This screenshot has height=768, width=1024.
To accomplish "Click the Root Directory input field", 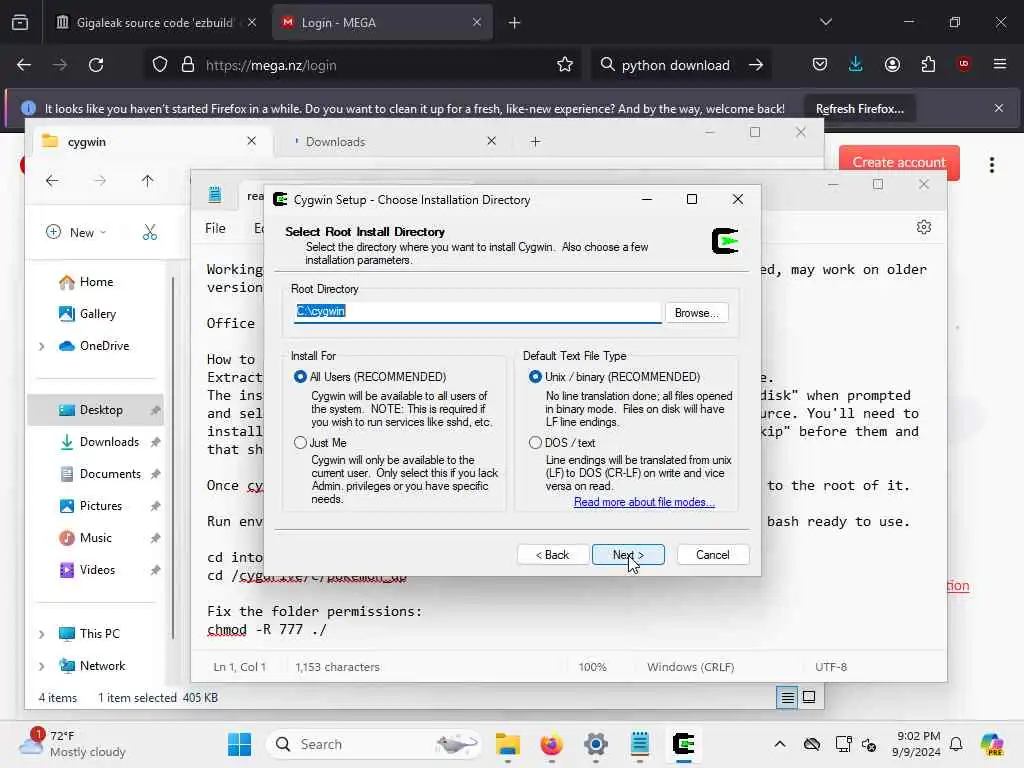I will click(477, 312).
